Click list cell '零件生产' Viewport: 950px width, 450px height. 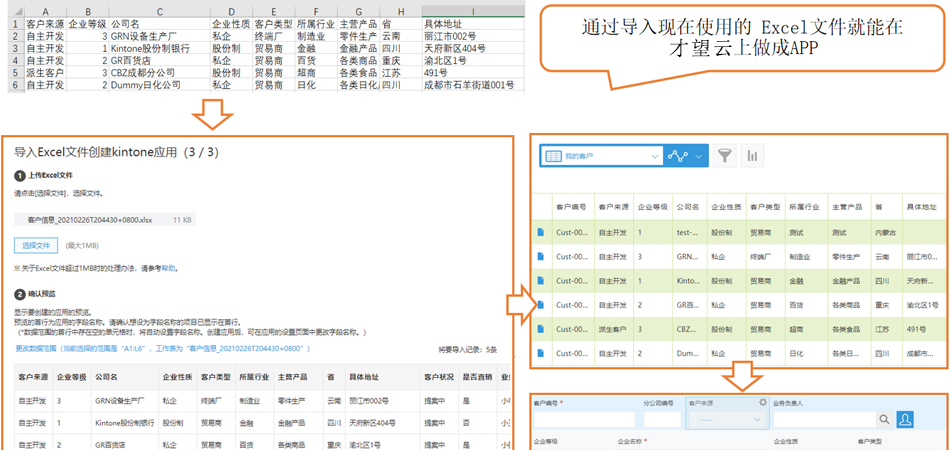[x=847, y=256]
